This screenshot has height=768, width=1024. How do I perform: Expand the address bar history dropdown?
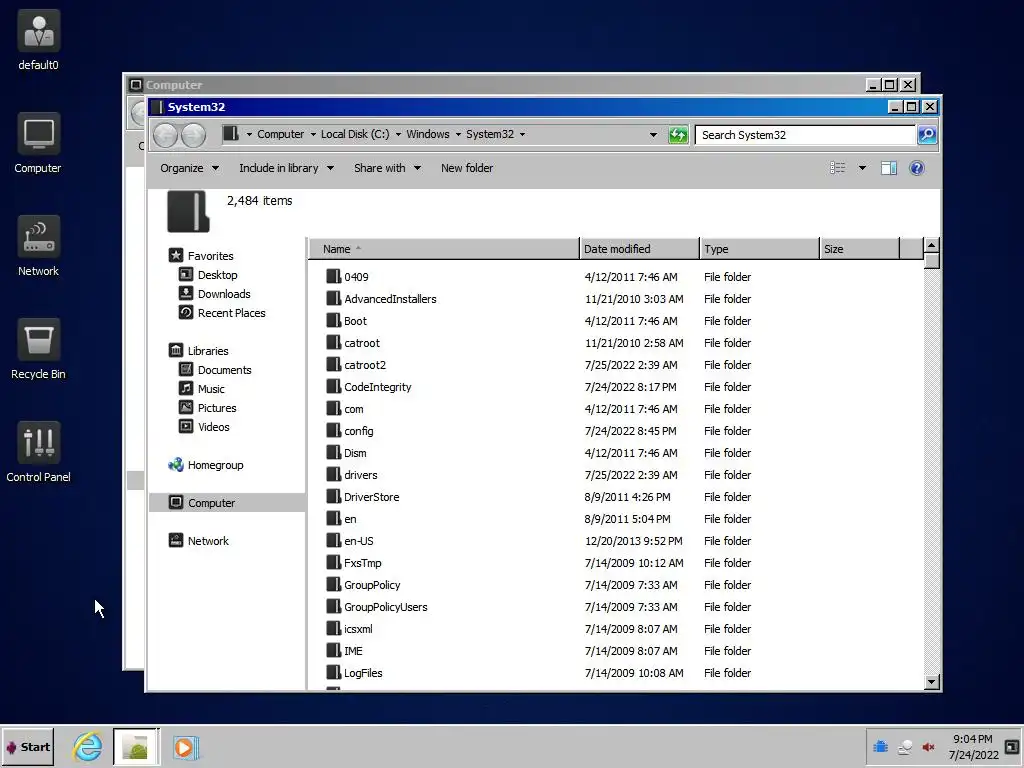(x=653, y=135)
